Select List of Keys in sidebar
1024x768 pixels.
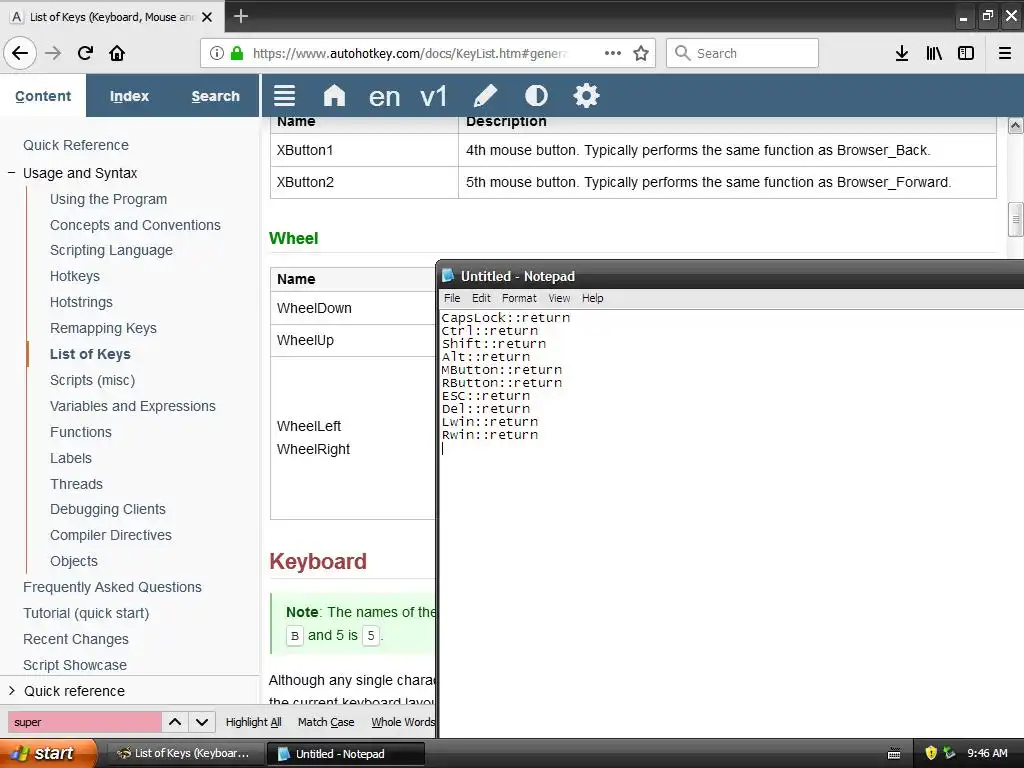pyautogui.click(x=90, y=354)
